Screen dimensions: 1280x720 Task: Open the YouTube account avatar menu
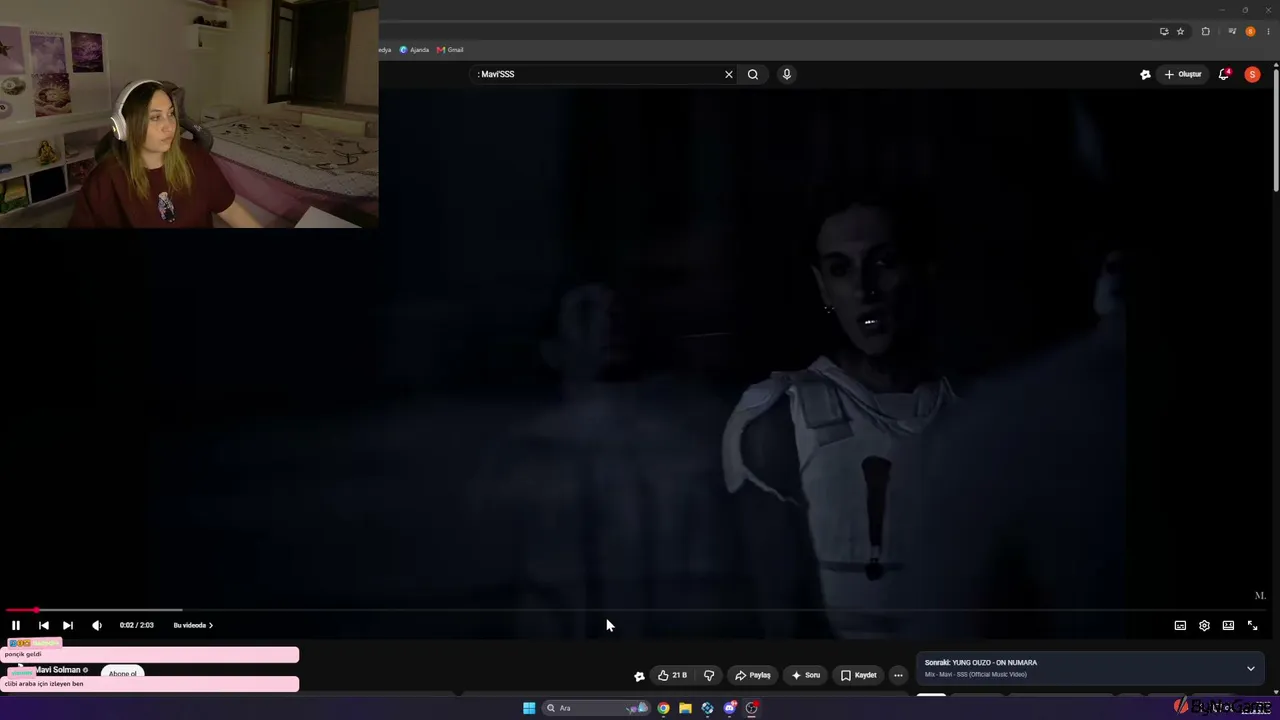click(x=1252, y=74)
